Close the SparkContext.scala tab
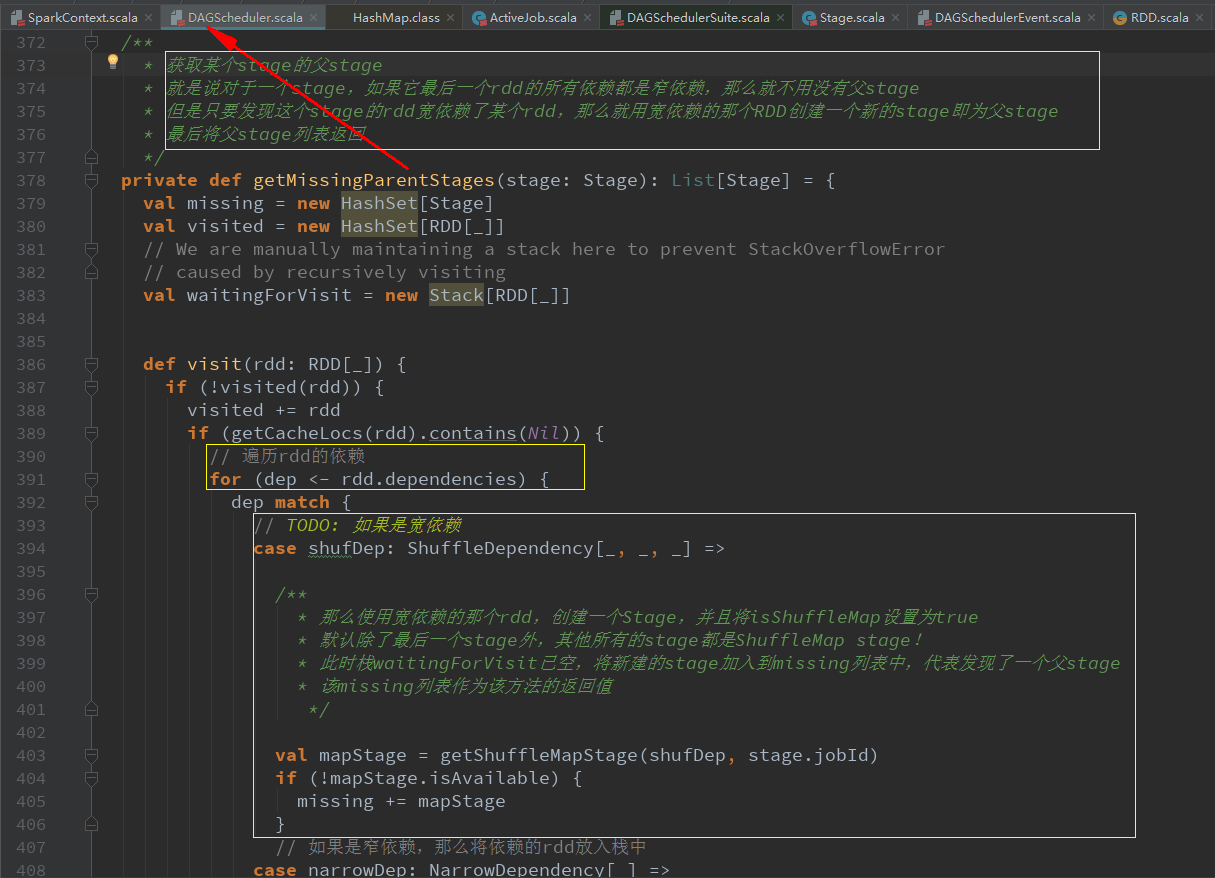The height and width of the screenshot is (878, 1215). [x=149, y=18]
